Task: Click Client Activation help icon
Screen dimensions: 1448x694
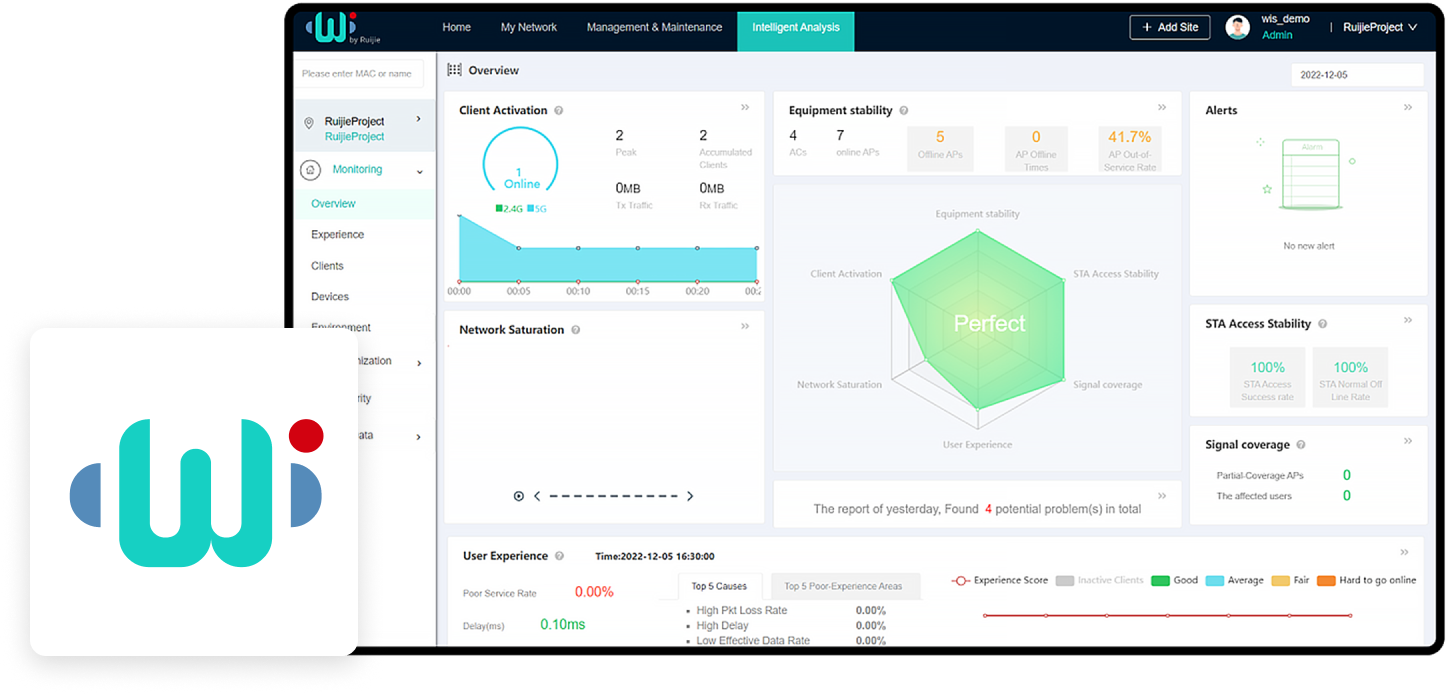Action: [x=558, y=111]
